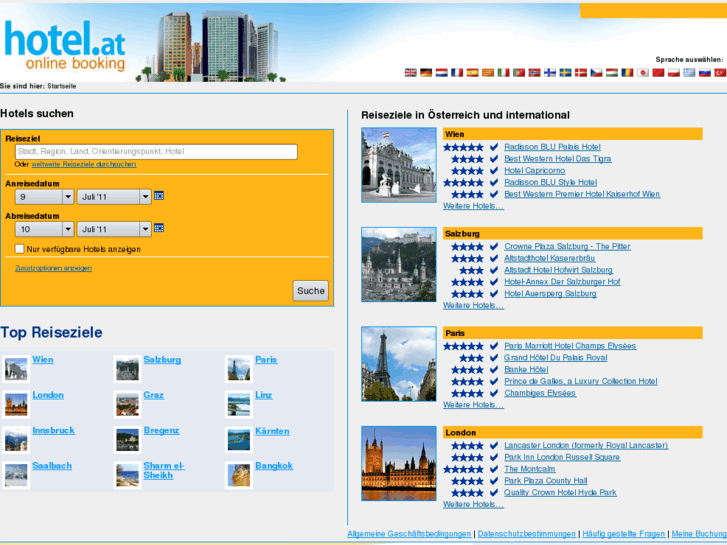Click the Suche button
The height and width of the screenshot is (545, 727).
coord(311,291)
